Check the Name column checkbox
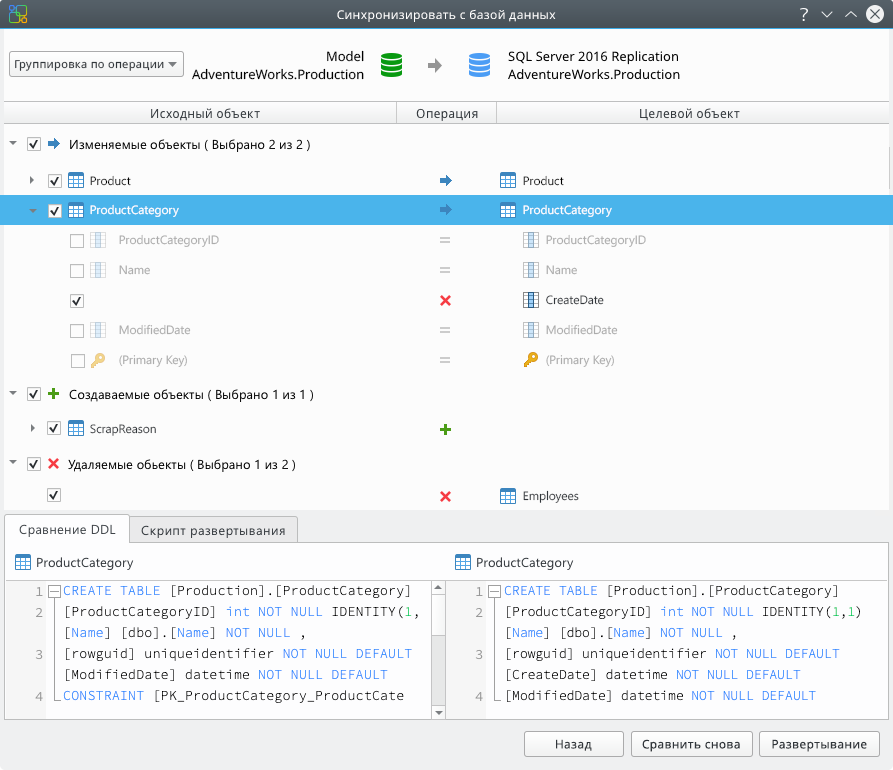This screenshot has height=770, width=893. (x=77, y=271)
